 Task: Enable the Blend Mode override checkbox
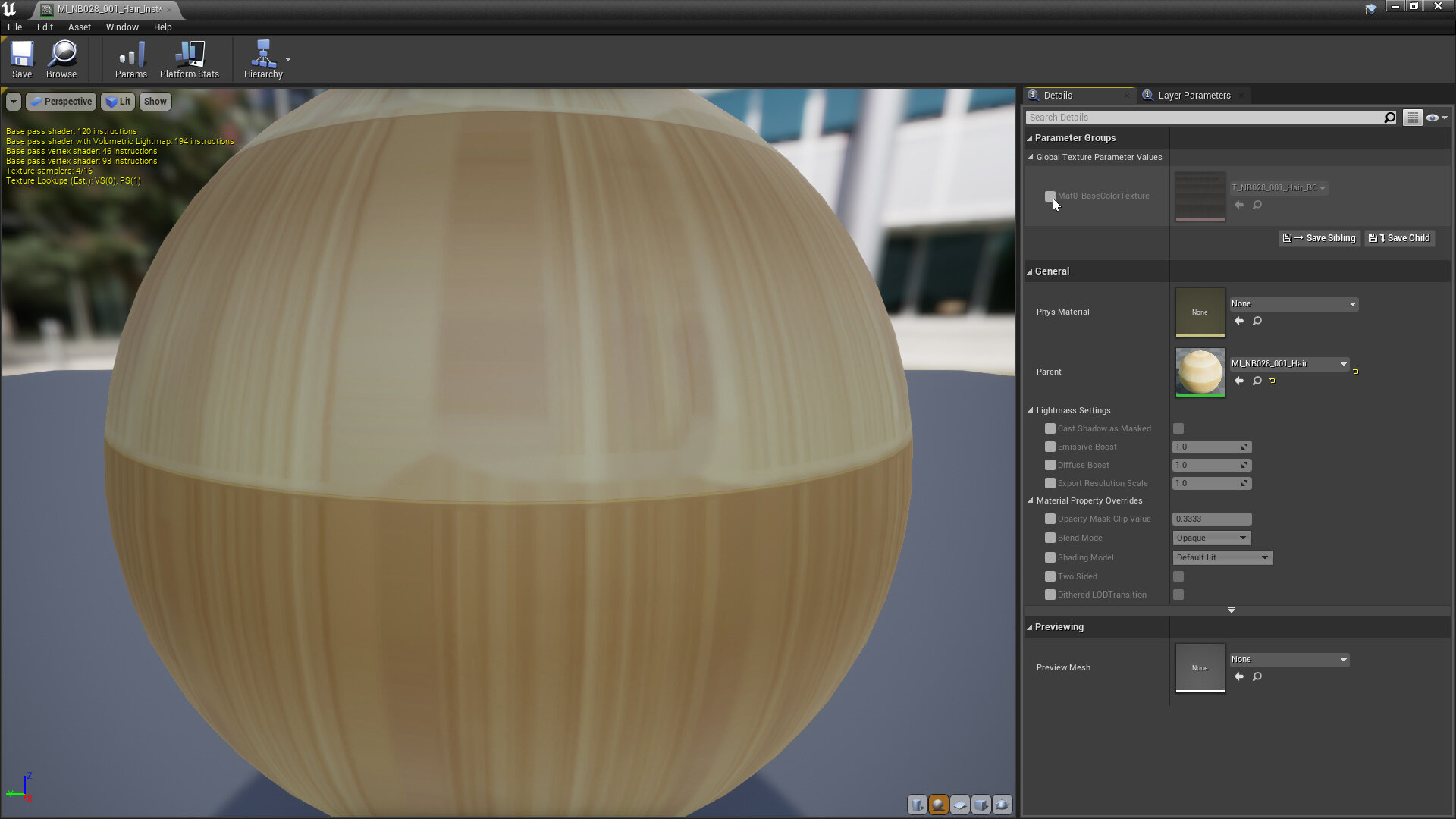(x=1050, y=538)
